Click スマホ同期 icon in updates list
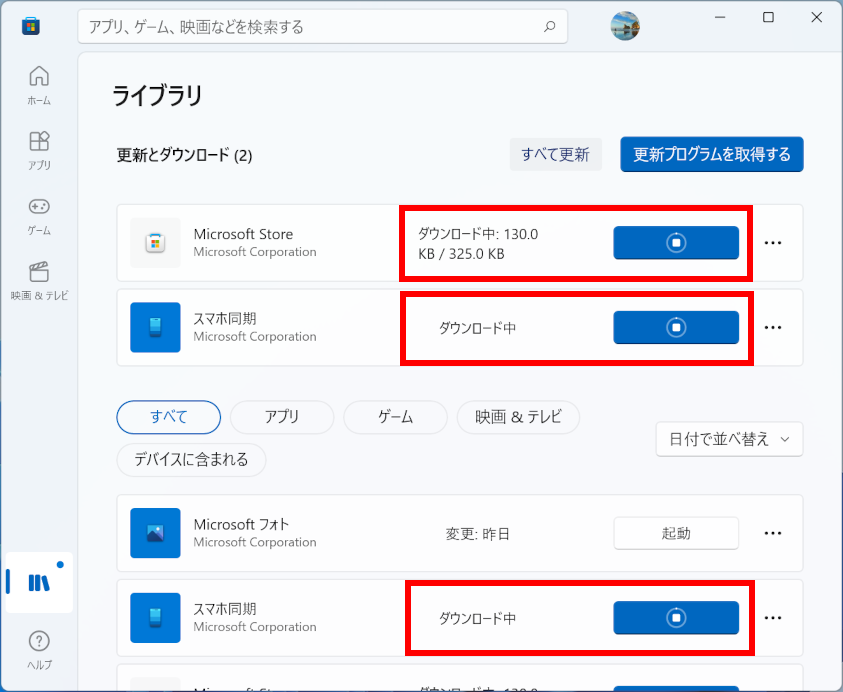Screen dimensions: 843x692 [x=155, y=327]
